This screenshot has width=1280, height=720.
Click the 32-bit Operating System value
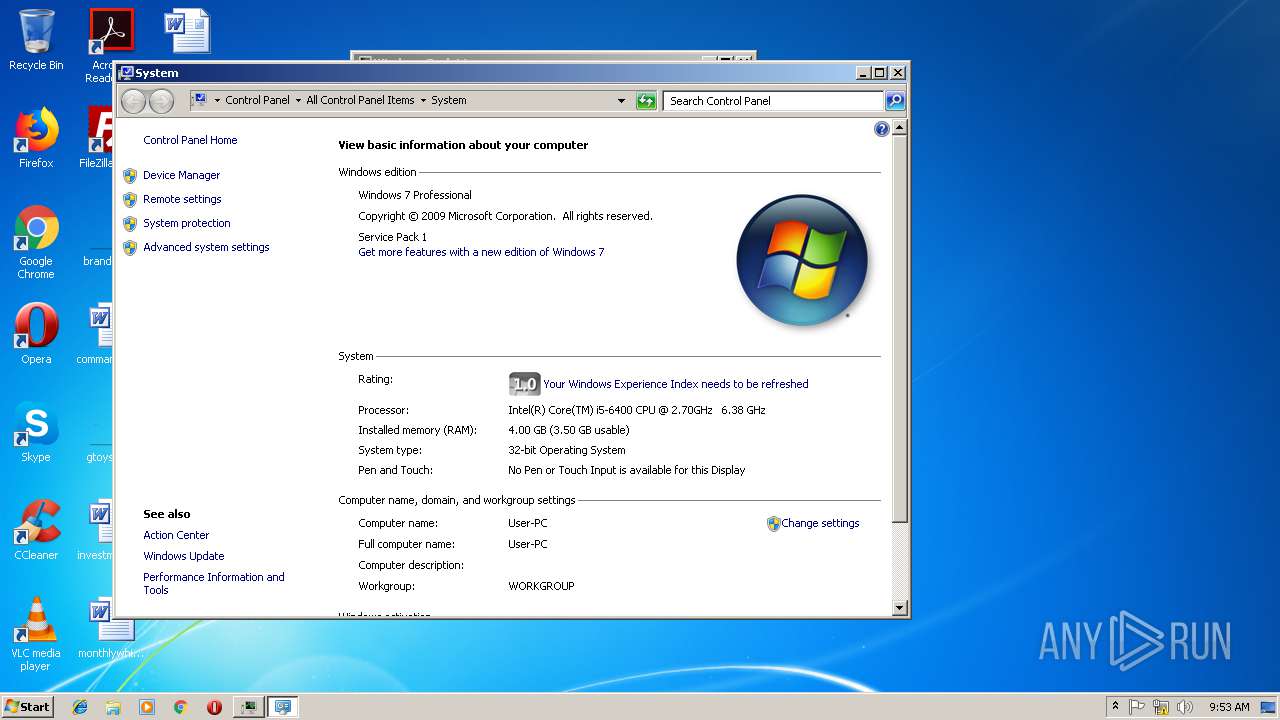click(x=567, y=450)
